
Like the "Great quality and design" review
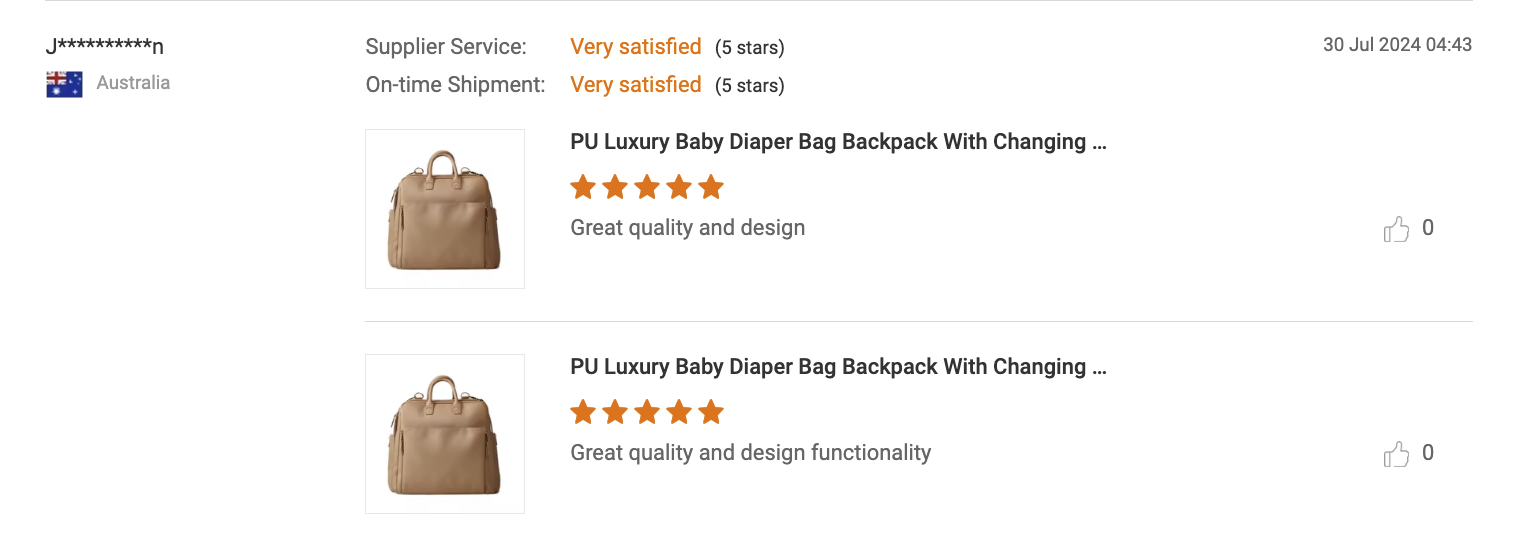point(1396,230)
